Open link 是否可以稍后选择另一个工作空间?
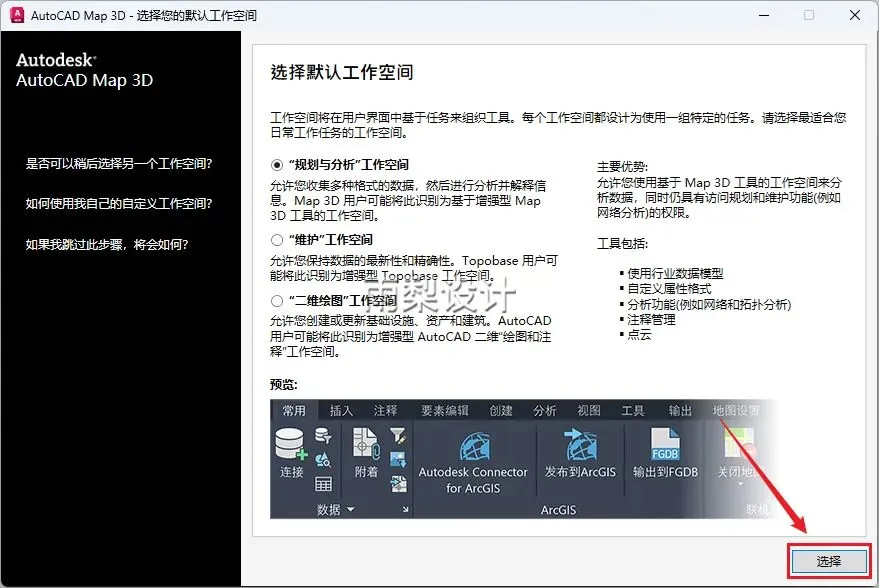 point(119,164)
